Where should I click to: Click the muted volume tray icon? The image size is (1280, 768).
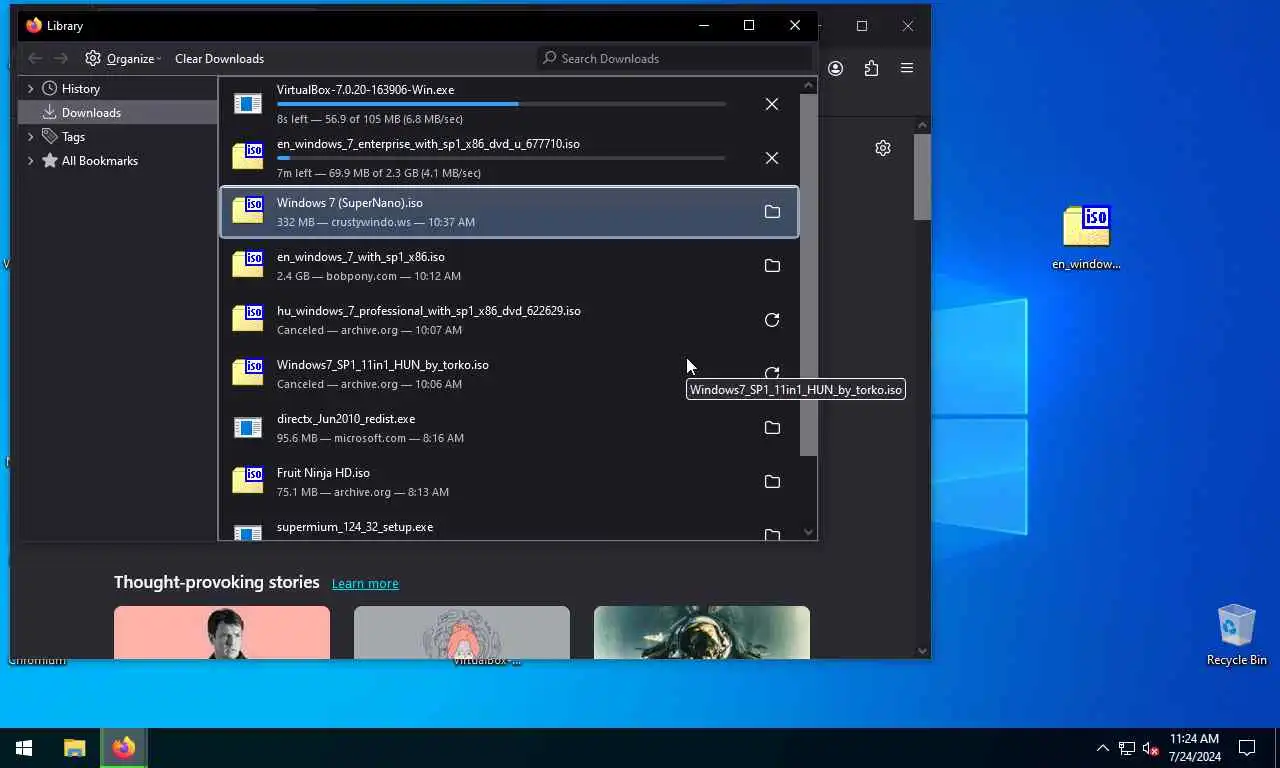[1150, 747]
